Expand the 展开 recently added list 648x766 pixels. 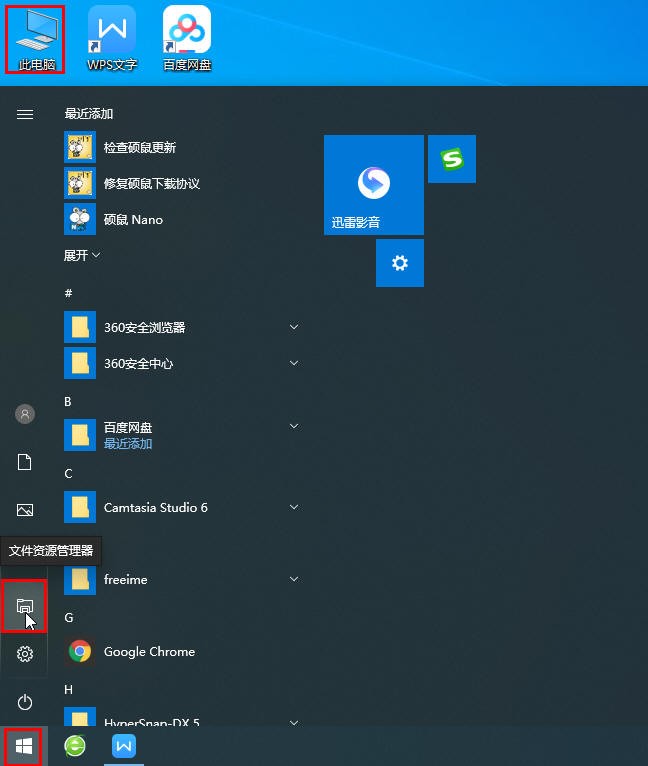pyautogui.click(x=82, y=255)
